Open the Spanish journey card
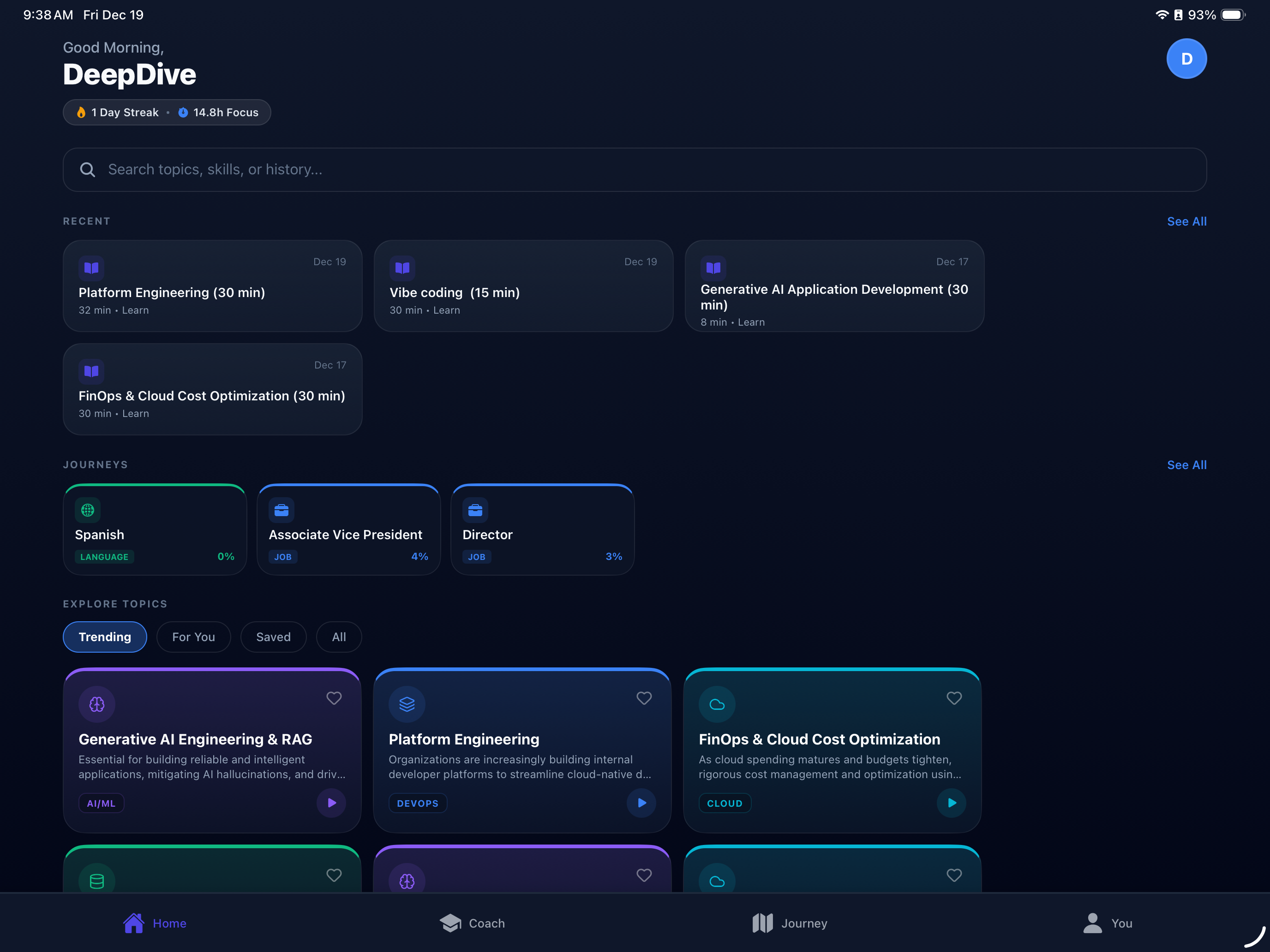Screen dimensions: 1270x952 pyautogui.click(x=155, y=529)
